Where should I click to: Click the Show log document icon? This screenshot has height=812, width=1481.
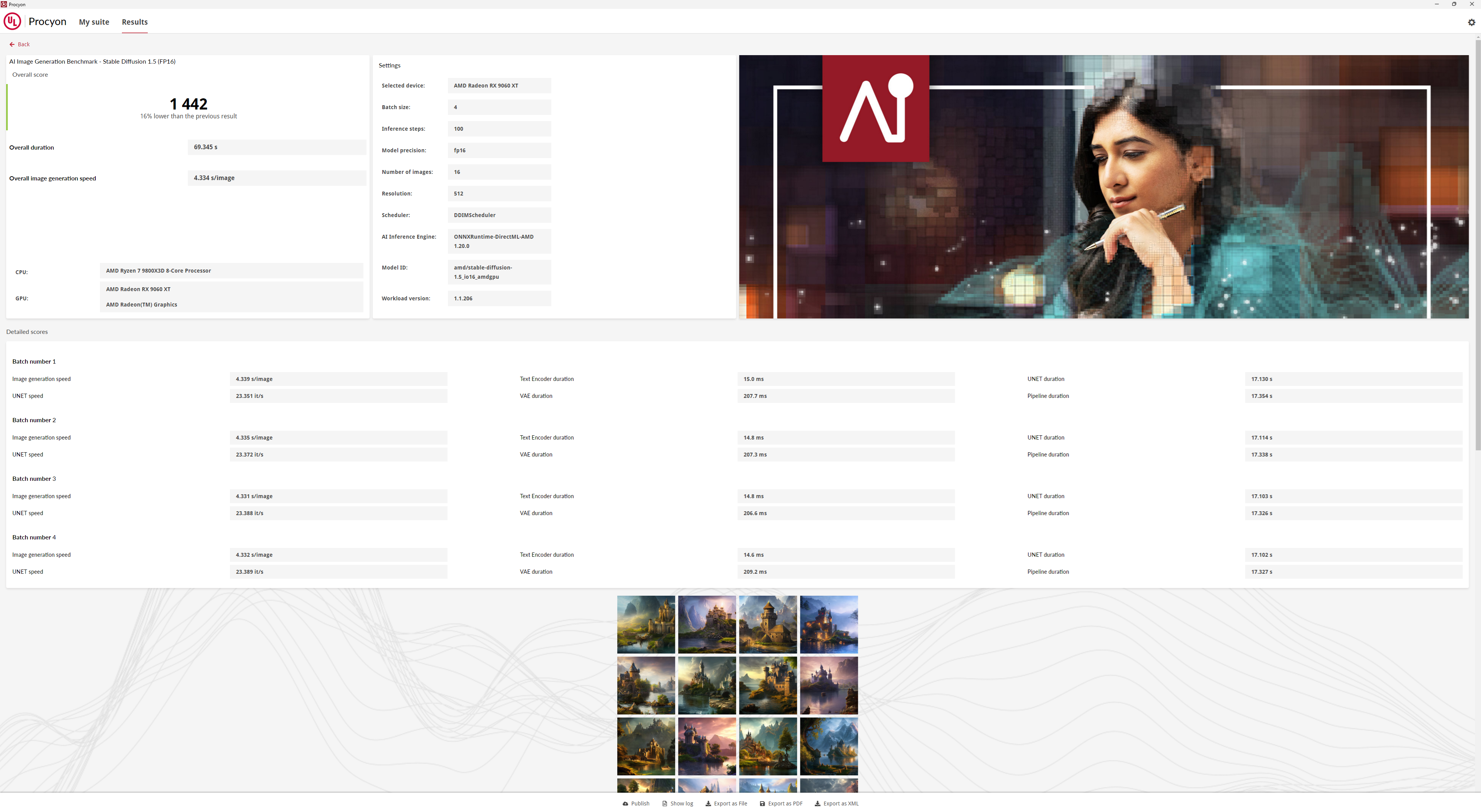665,804
